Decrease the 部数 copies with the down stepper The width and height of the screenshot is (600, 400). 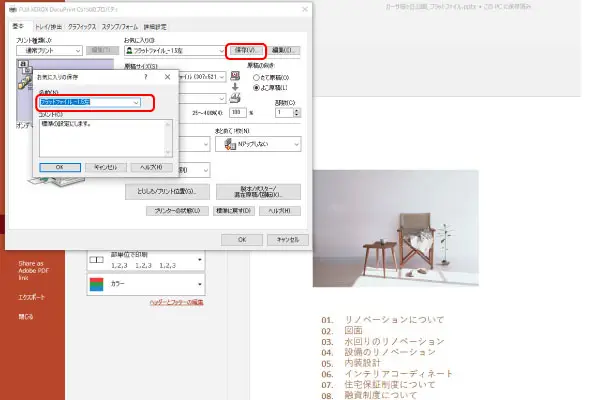[297, 115]
